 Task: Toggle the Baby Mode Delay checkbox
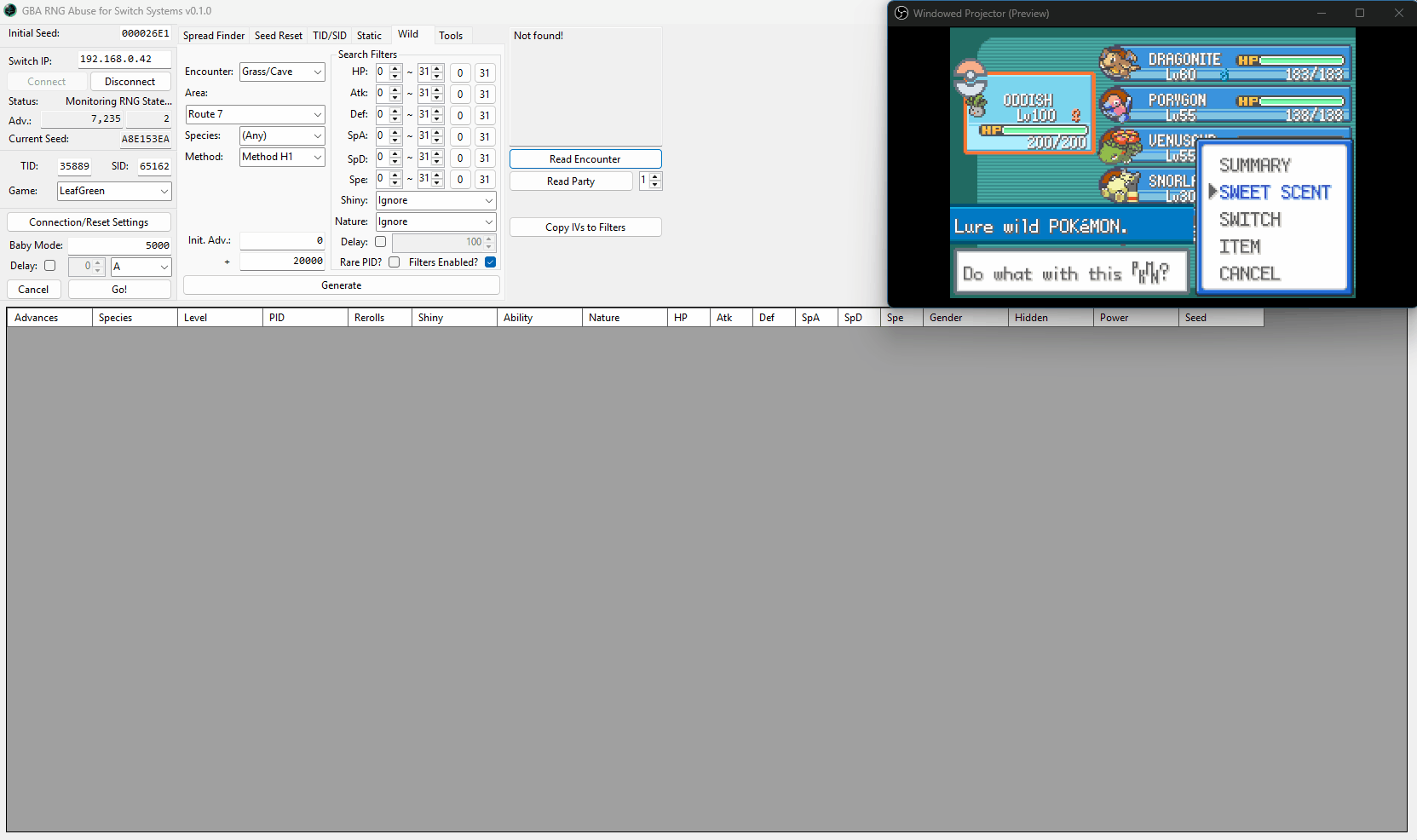tap(50, 266)
